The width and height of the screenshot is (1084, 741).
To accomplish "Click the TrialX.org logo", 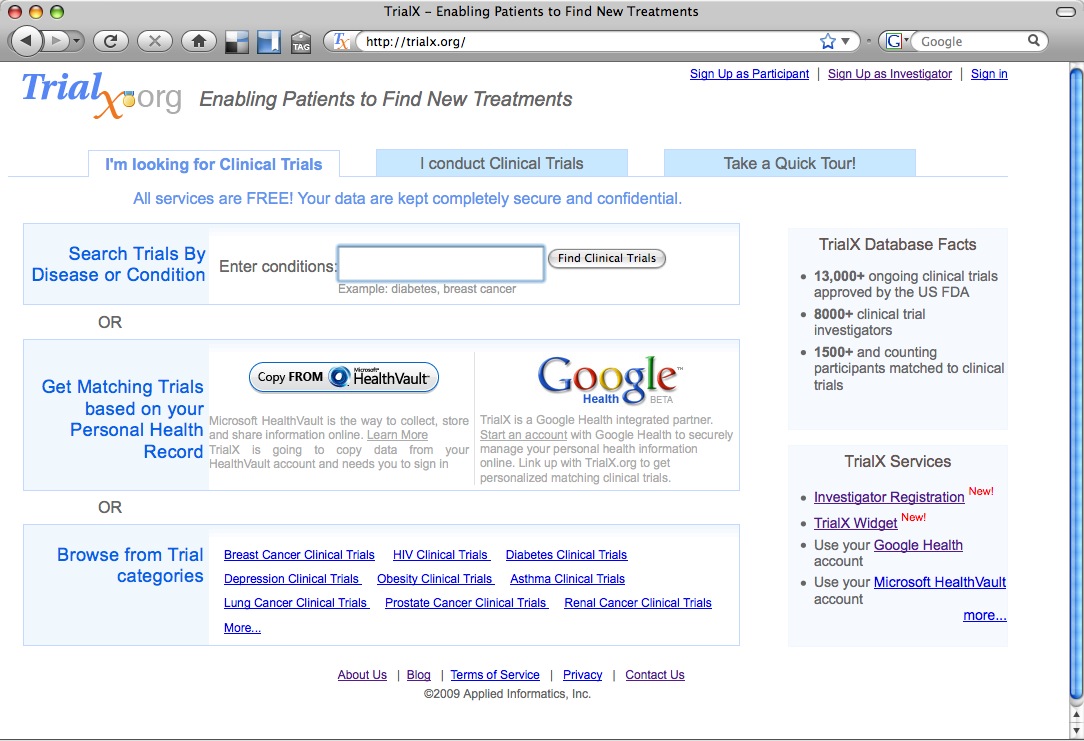I will pyautogui.click(x=102, y=95).
